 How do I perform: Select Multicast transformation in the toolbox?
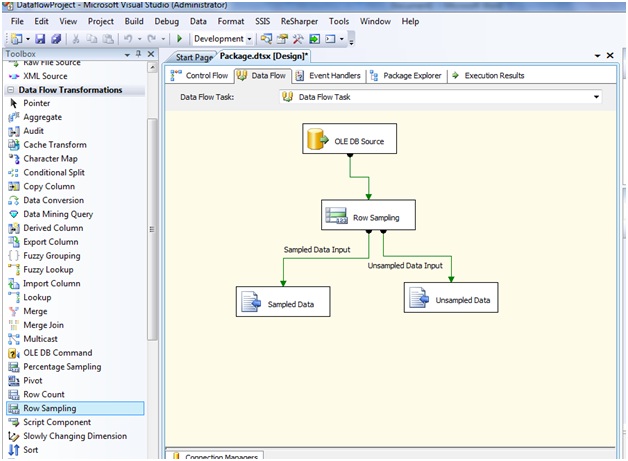(41, 339)
